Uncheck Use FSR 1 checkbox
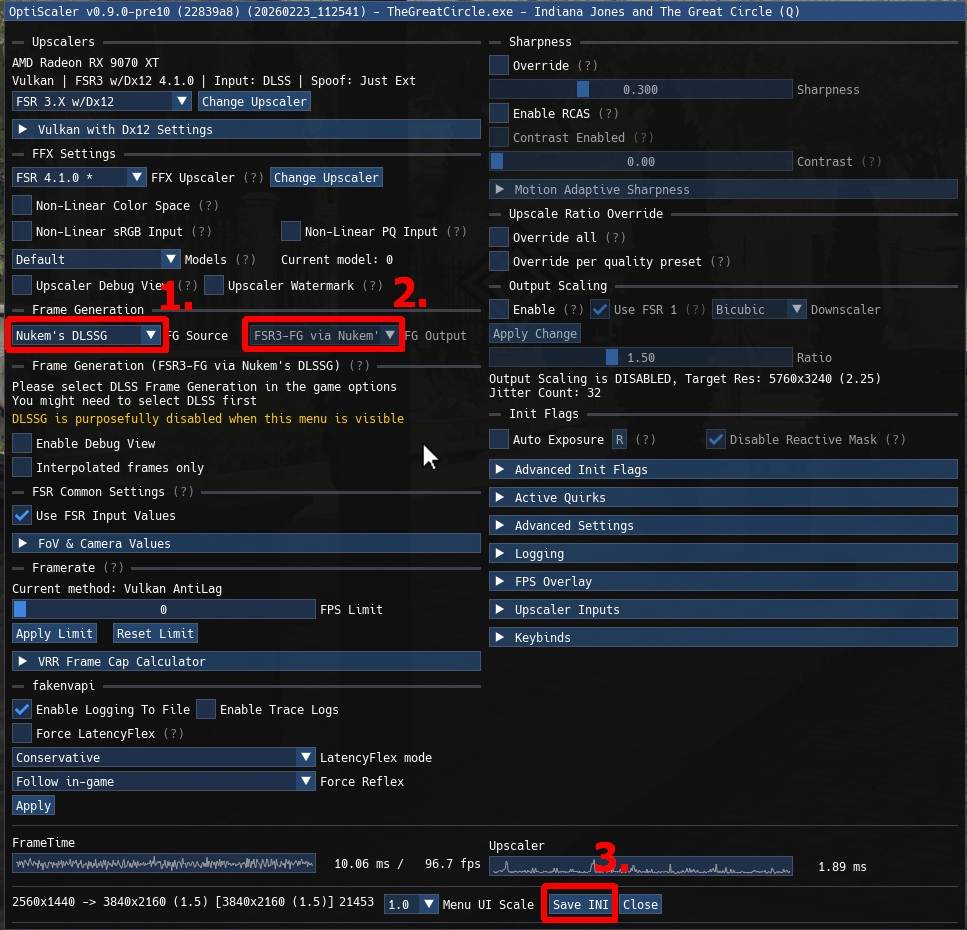This screenshot has height=930, width=967. (600, 310)
